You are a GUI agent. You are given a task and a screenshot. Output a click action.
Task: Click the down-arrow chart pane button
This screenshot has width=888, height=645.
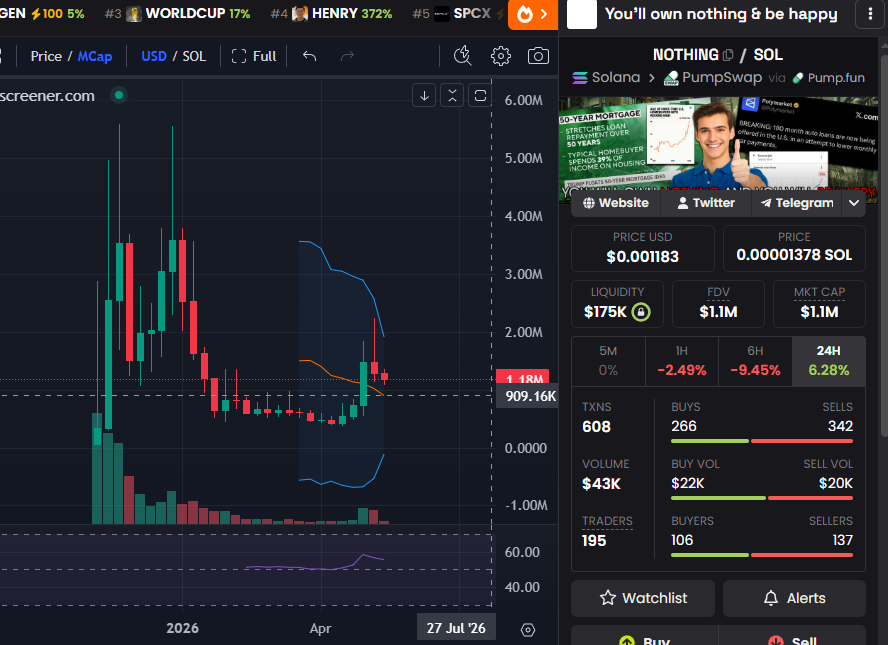(x=424, y=96)
